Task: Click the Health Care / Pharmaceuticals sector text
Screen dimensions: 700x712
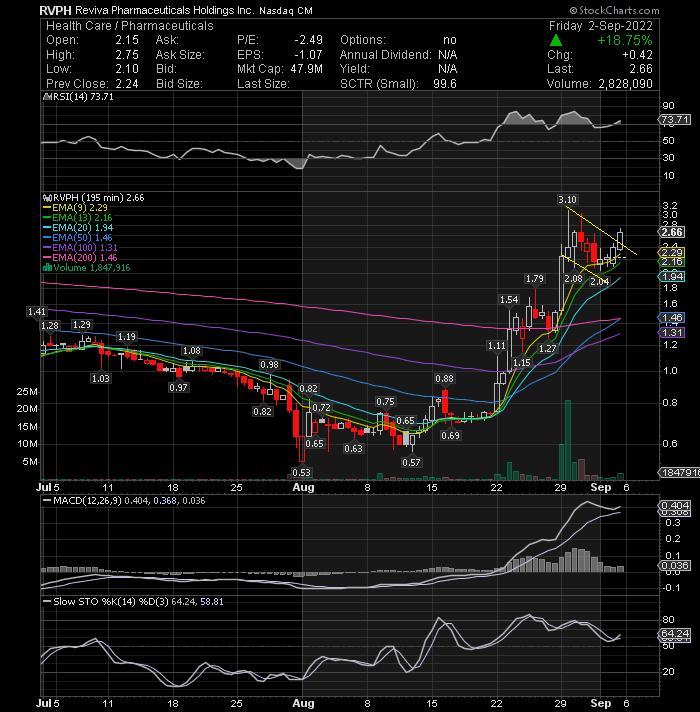Action: pos(129,26)
